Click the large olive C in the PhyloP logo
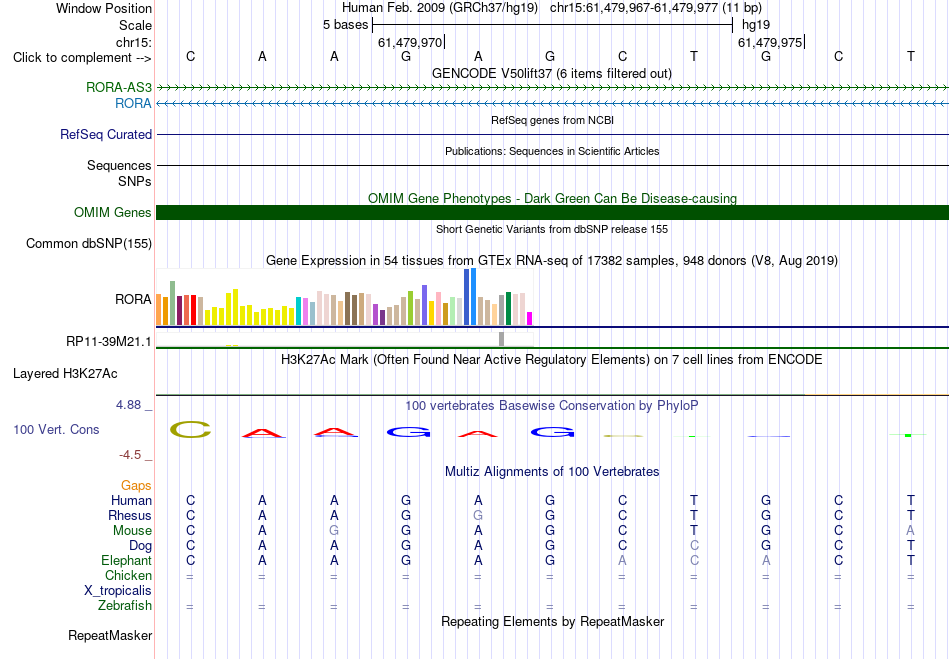This screenshot has height=659, width=950. click(x=191, y=429)
